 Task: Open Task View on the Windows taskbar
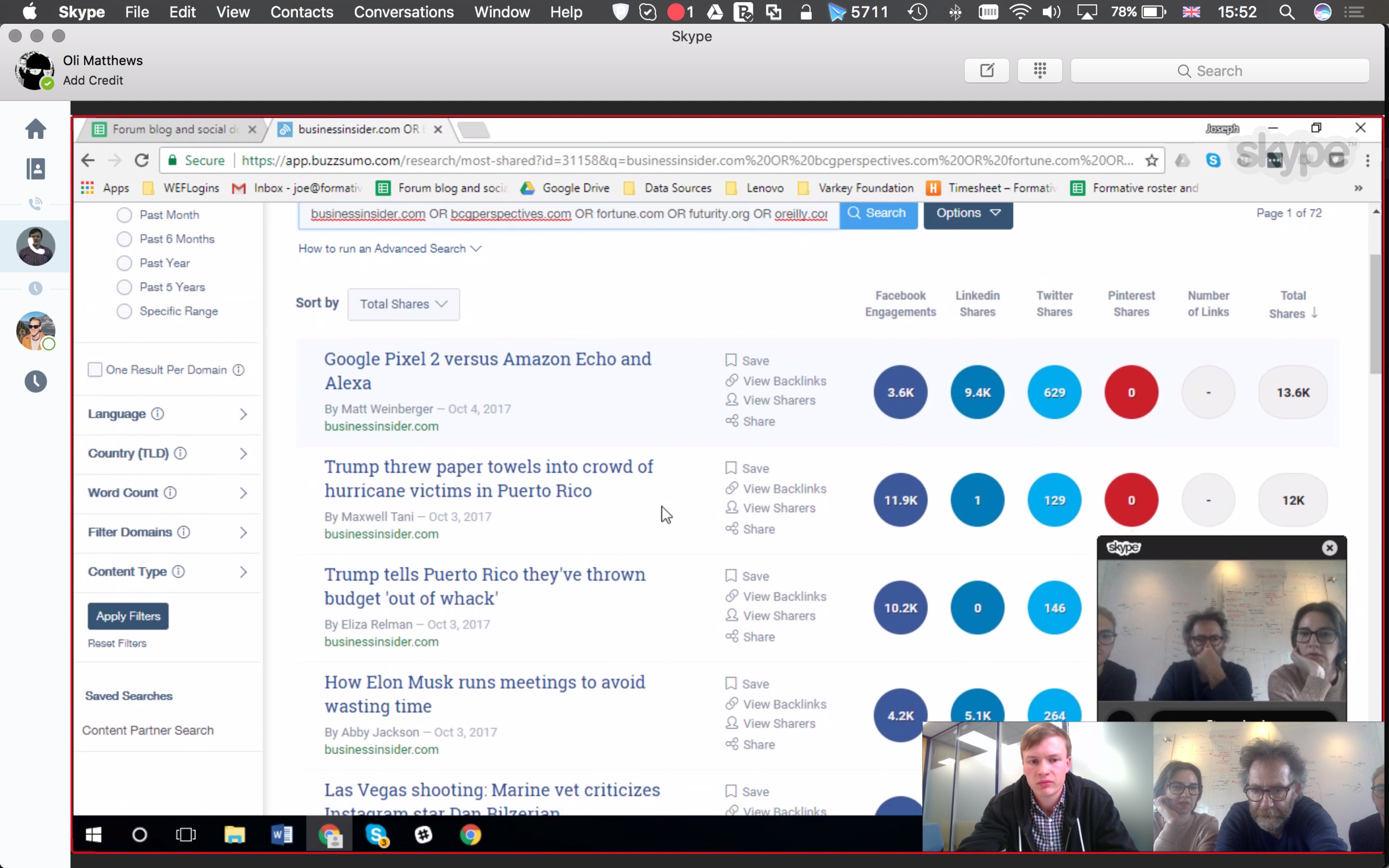click(186, 835)
